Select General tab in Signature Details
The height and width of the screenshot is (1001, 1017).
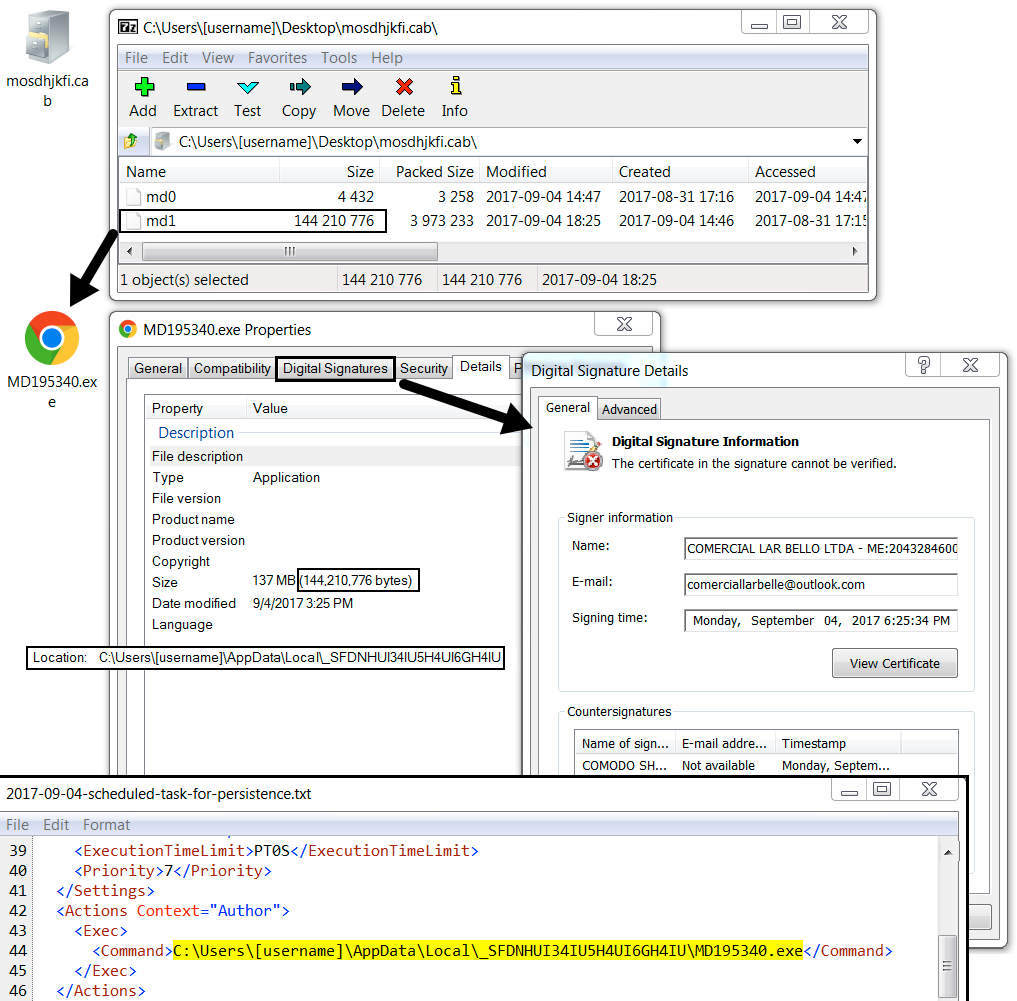click(568, 407)
